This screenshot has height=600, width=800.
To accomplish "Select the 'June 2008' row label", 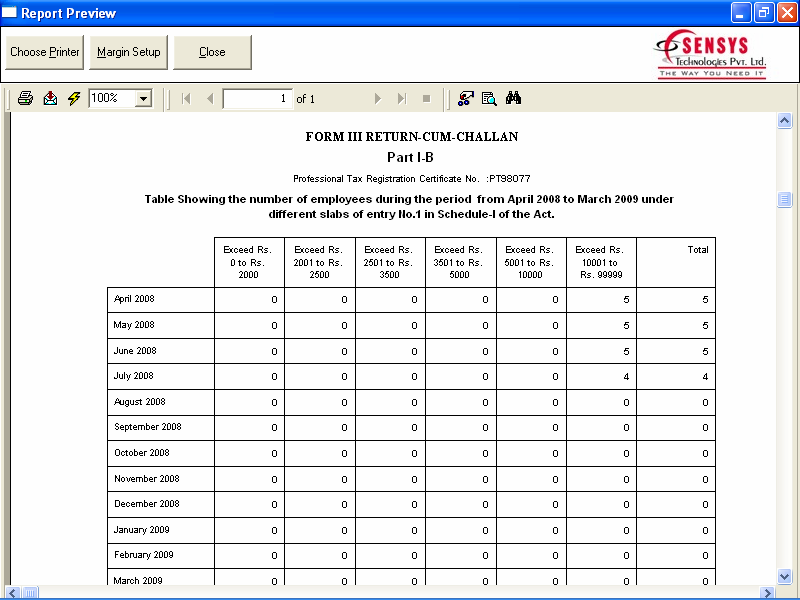I will point(135,351).
